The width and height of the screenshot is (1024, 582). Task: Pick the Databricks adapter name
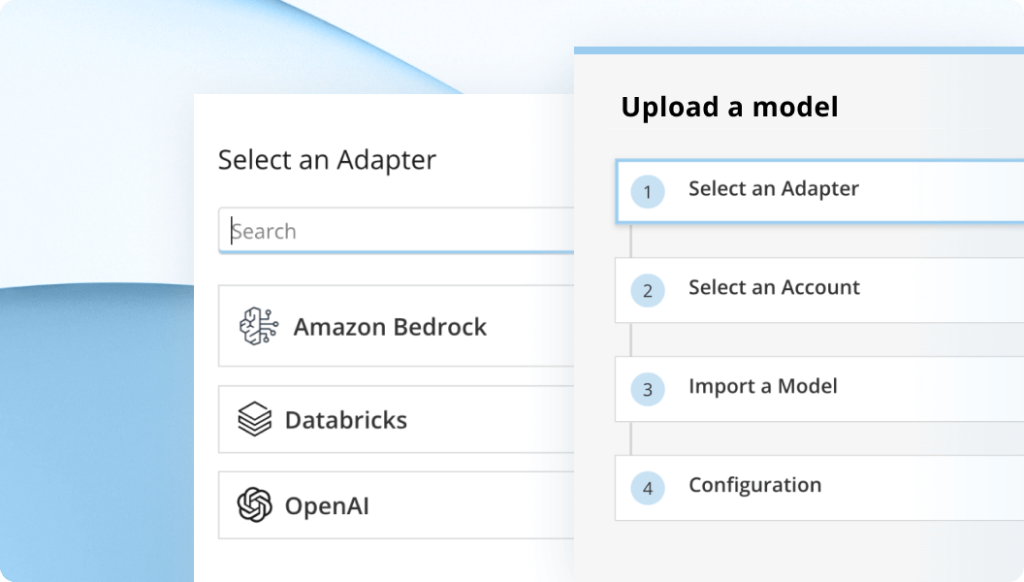pos(346,420)
